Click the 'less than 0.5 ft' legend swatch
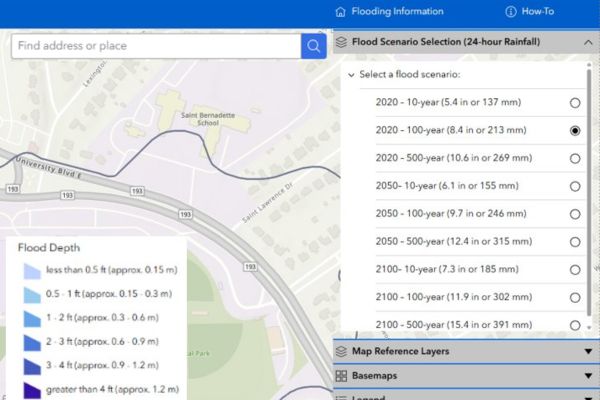The image size is (600, 400). 32,271
